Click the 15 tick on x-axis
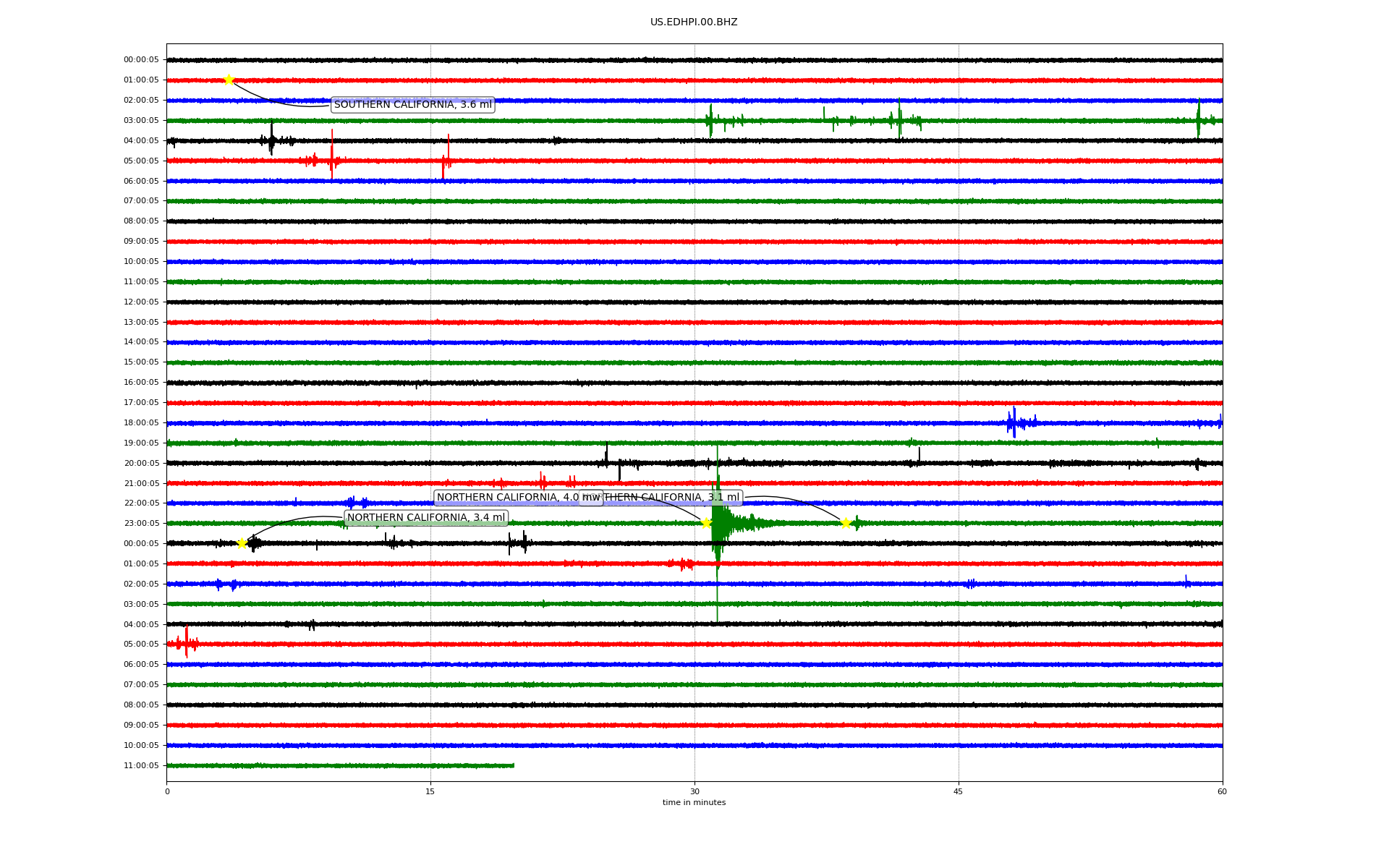 click(x=430, y=791)
